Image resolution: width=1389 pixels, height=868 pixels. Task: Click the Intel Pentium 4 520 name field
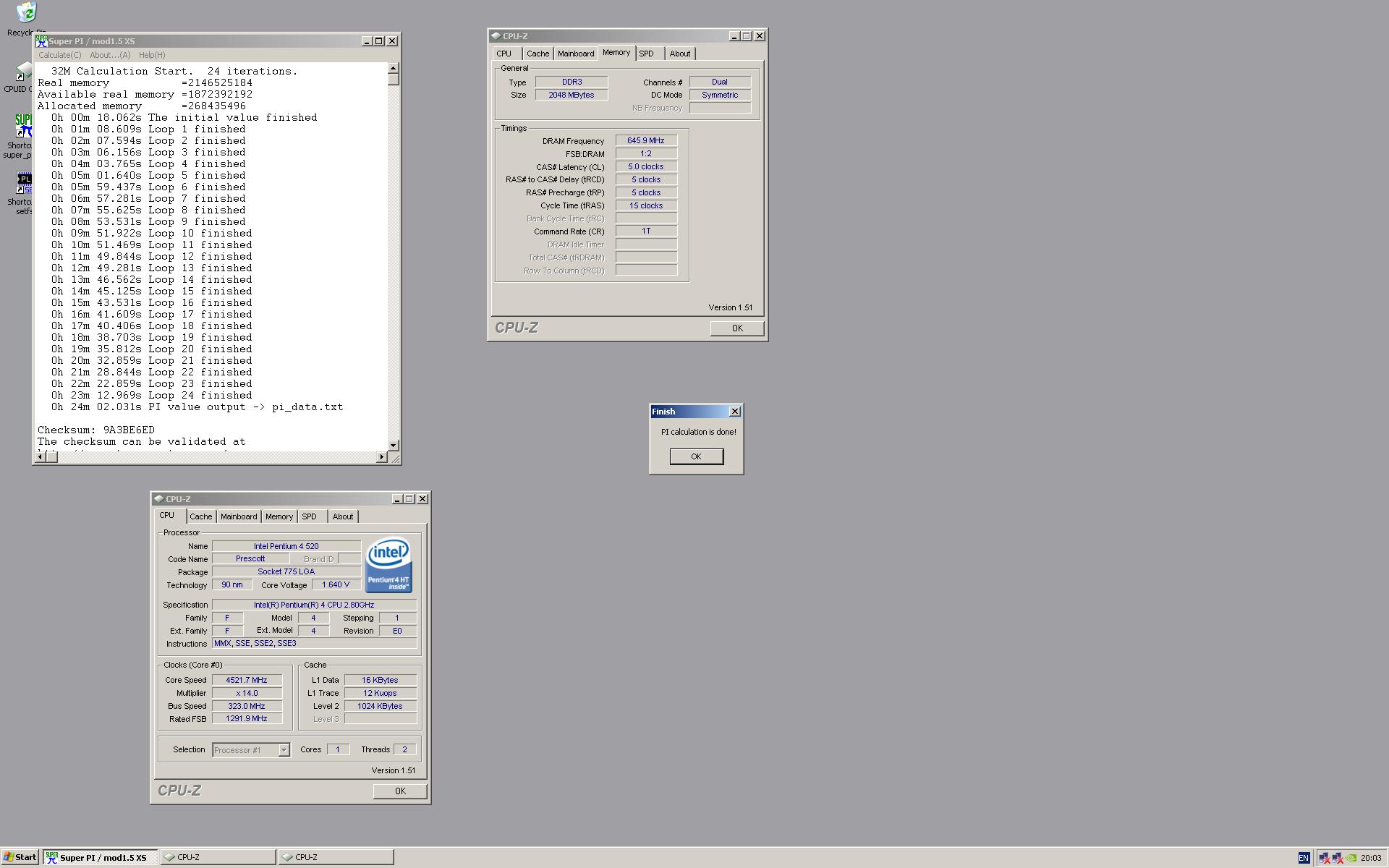coord(286,546)
